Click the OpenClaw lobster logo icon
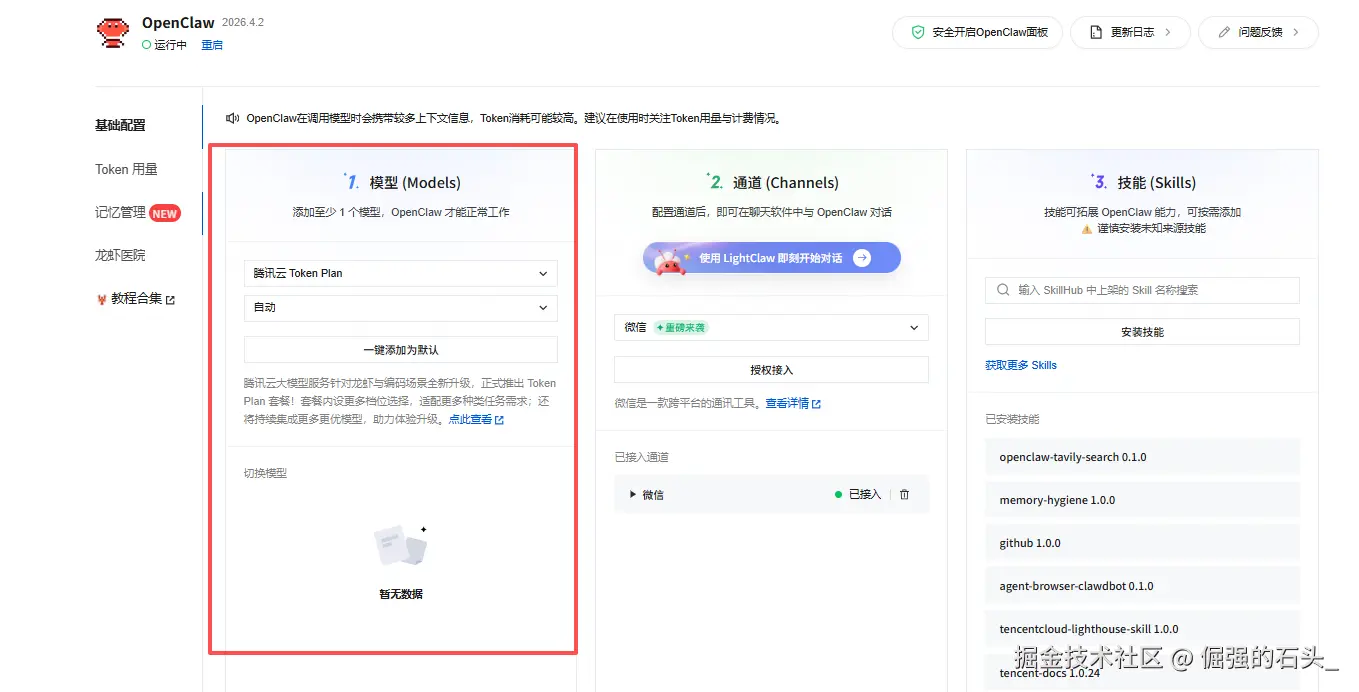 pyautogui.click(x=113, y=32)
